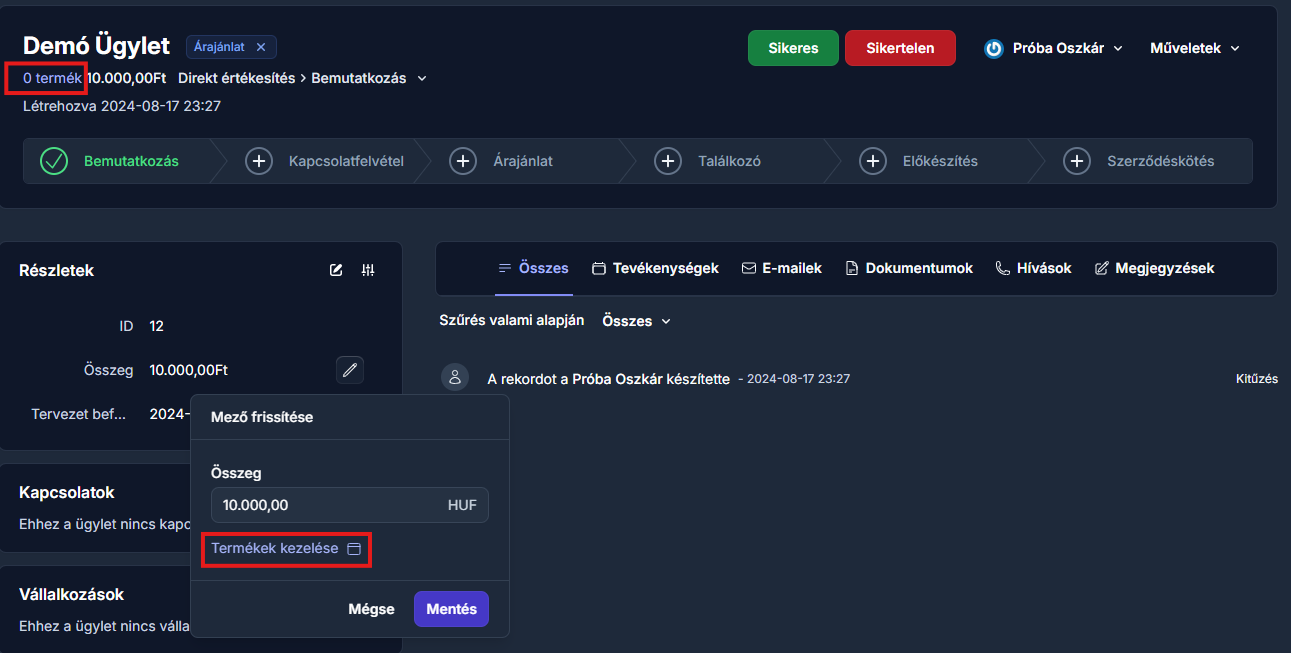Open the Próba Oszkár owner dropdown
Image resolution: width=1291 pixels, height=653 pixels.
(1054, 48)
